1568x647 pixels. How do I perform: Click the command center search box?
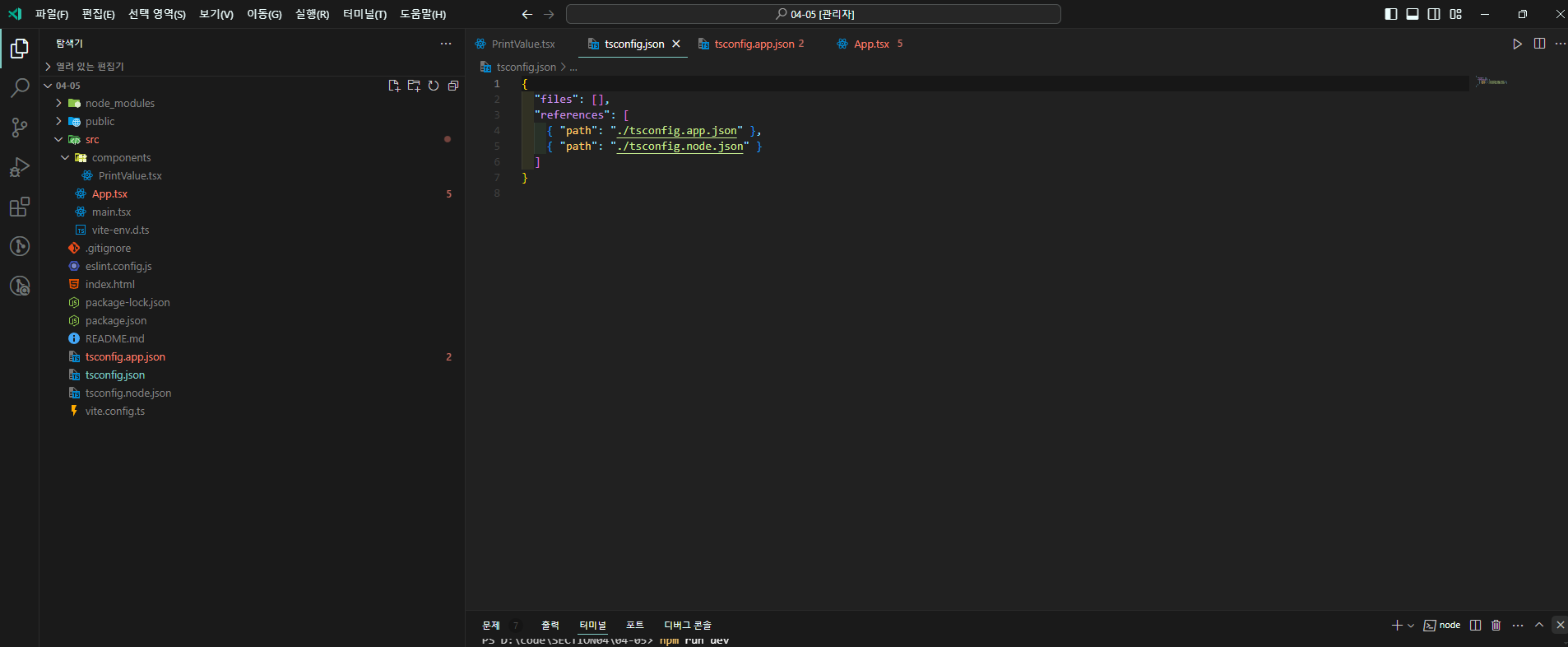point(813,14)
